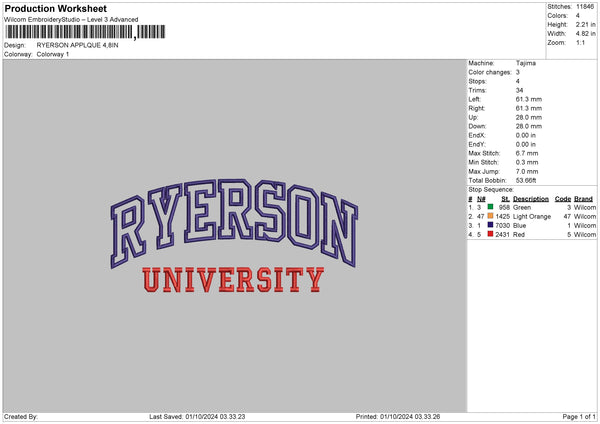Click the EndY value 0.00 in
The width and height of the screenshot is (600, 424).
(526, 144)
